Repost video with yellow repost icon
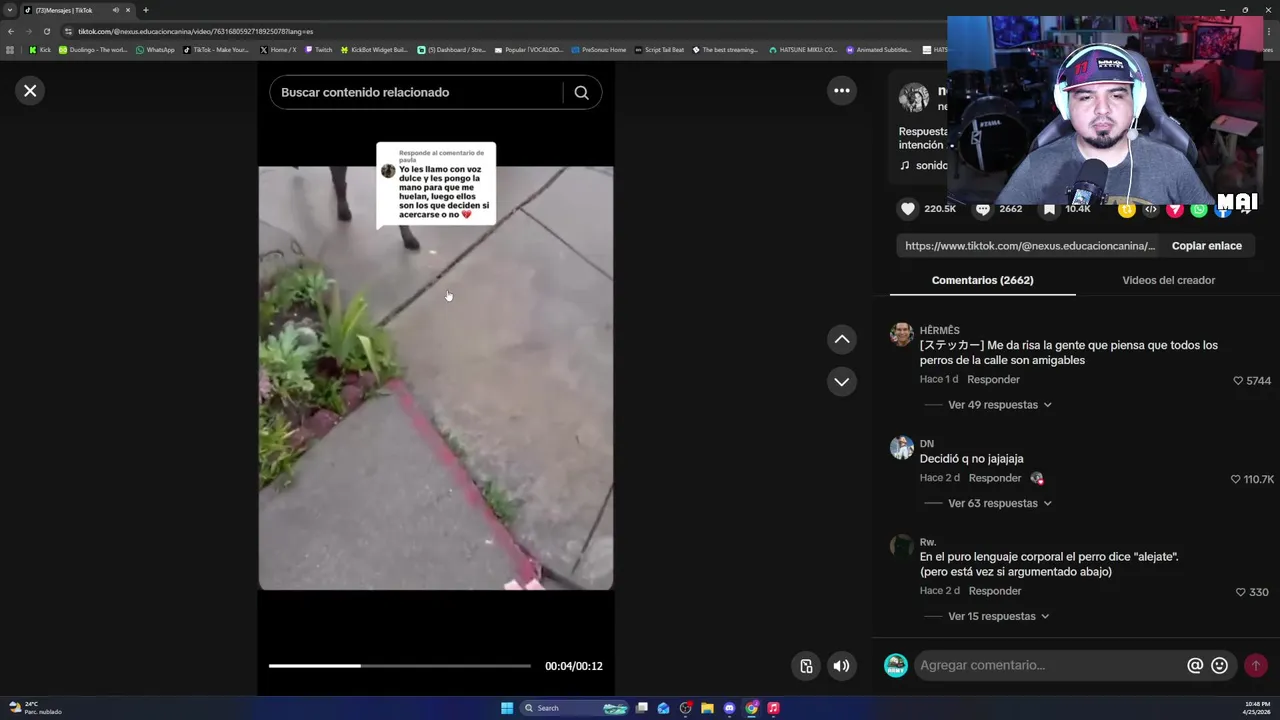The width and height of the screenshot is (1280, 720). (1127, 209)
